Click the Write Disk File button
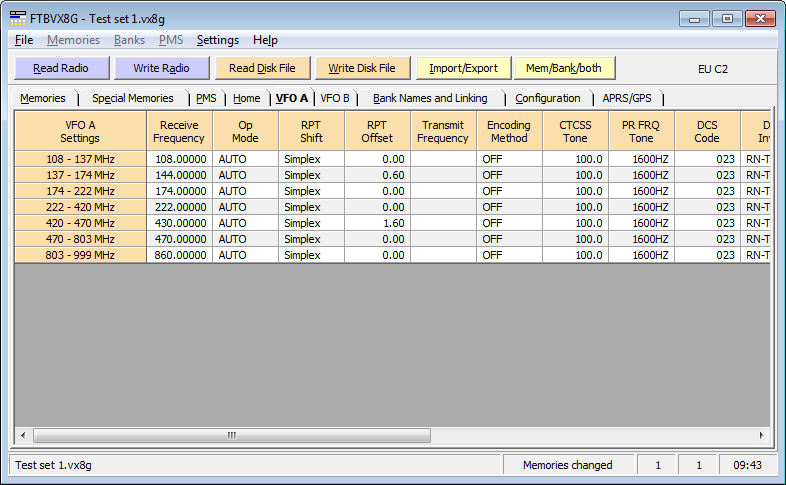The image size is (786, 485). [x=362, y=68]
